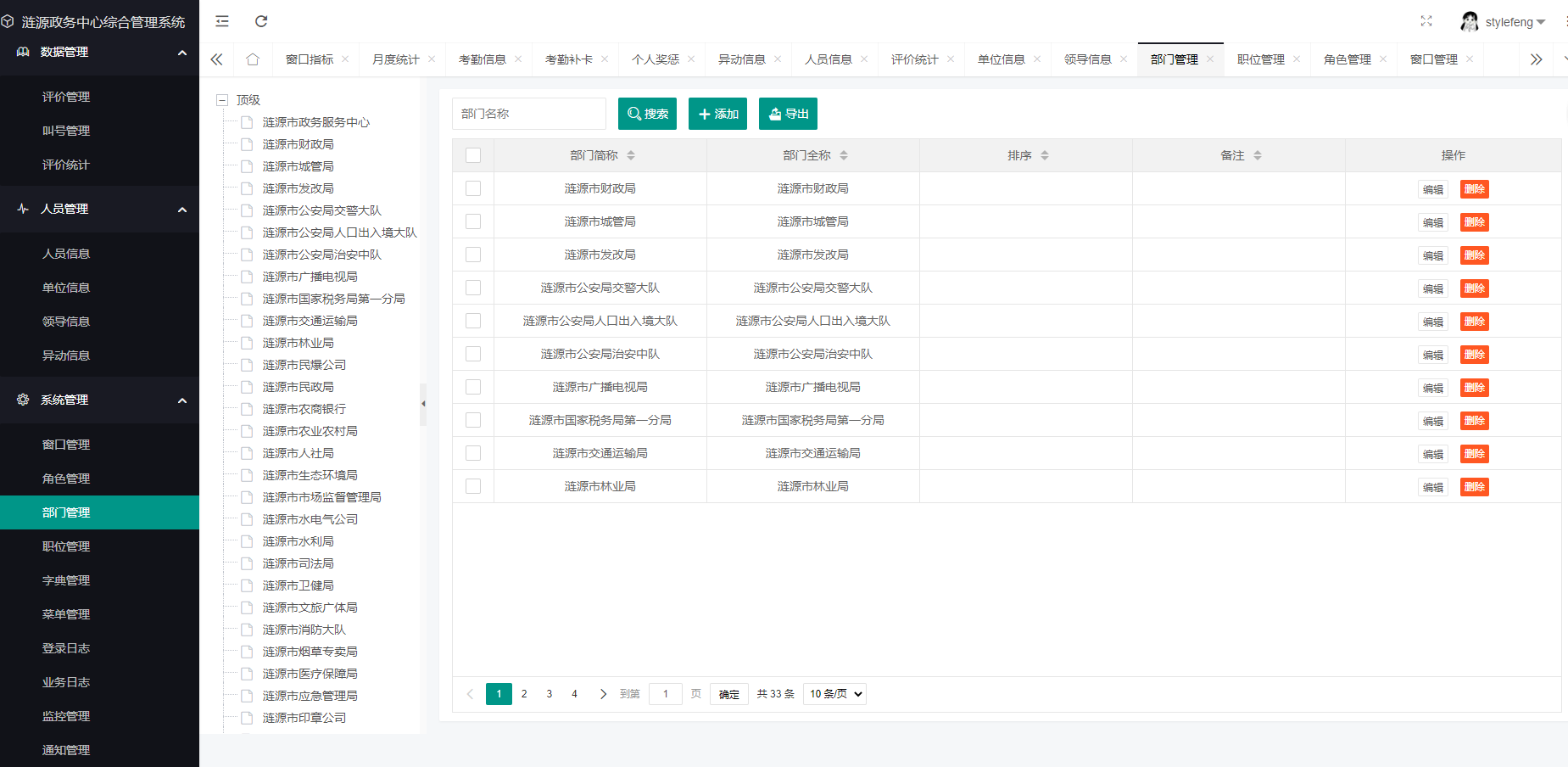Check the 涟源市发改局 row checkbox

tap(473, 255)
